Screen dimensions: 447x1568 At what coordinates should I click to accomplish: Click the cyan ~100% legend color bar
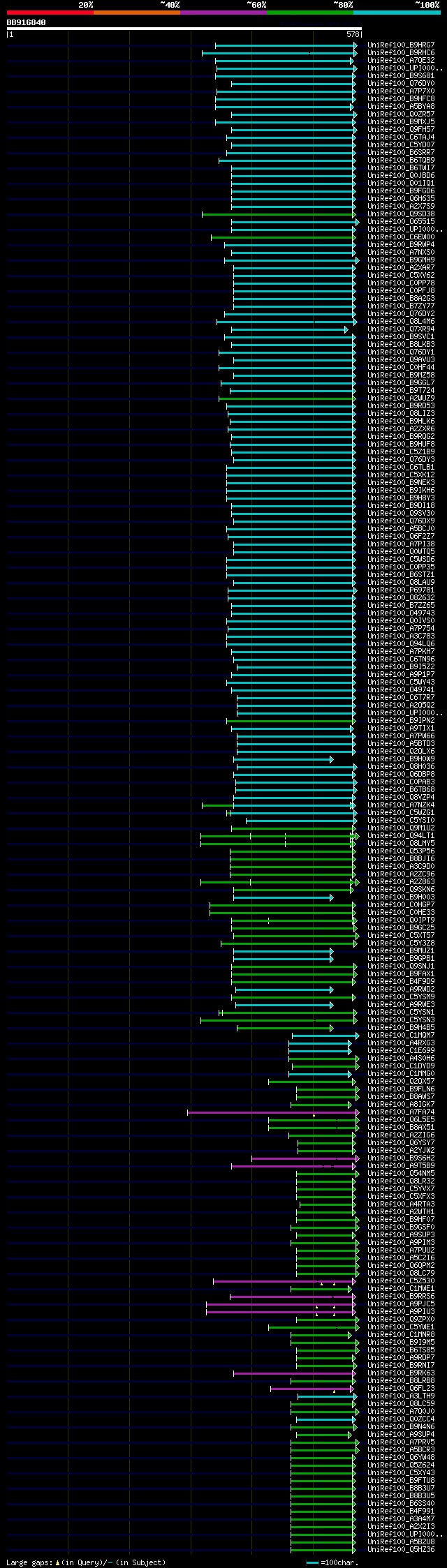(397, 13)
